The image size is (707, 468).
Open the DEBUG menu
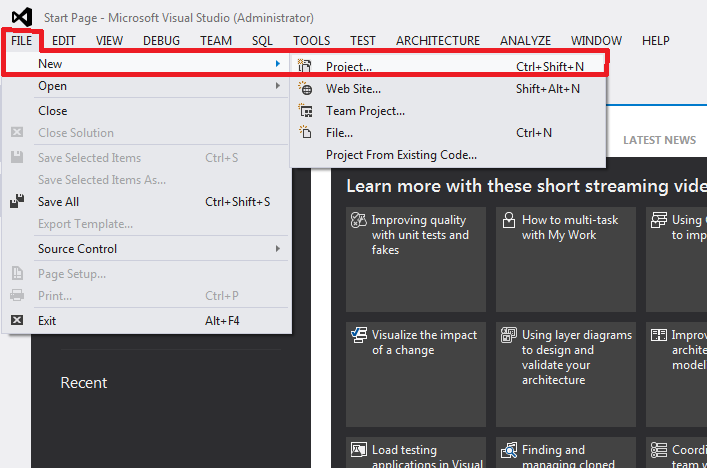[161, 41]
